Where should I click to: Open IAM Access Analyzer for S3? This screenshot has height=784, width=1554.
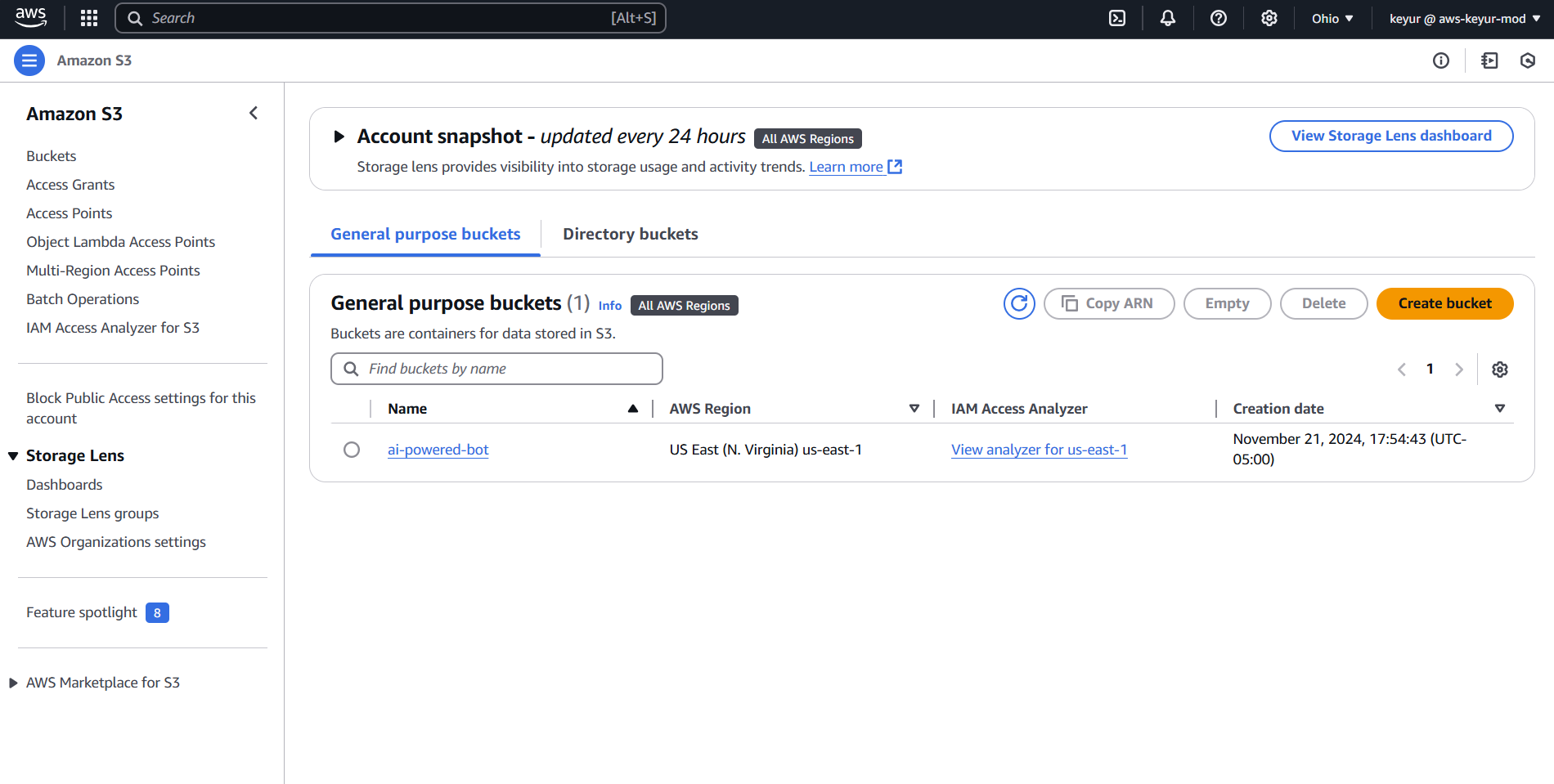[x=113, y=328]
